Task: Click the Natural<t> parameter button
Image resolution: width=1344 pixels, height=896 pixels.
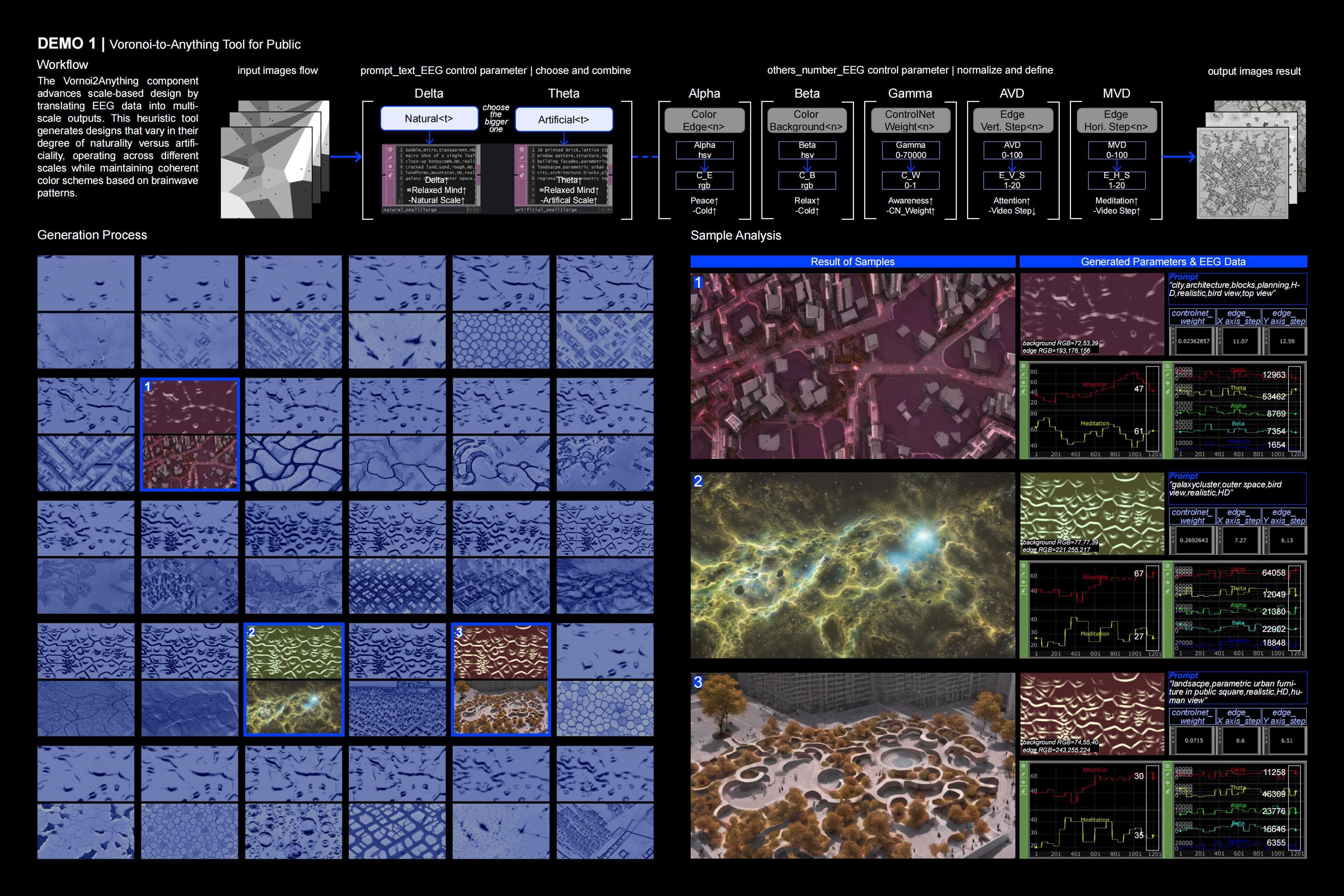Action: point(429,118)
